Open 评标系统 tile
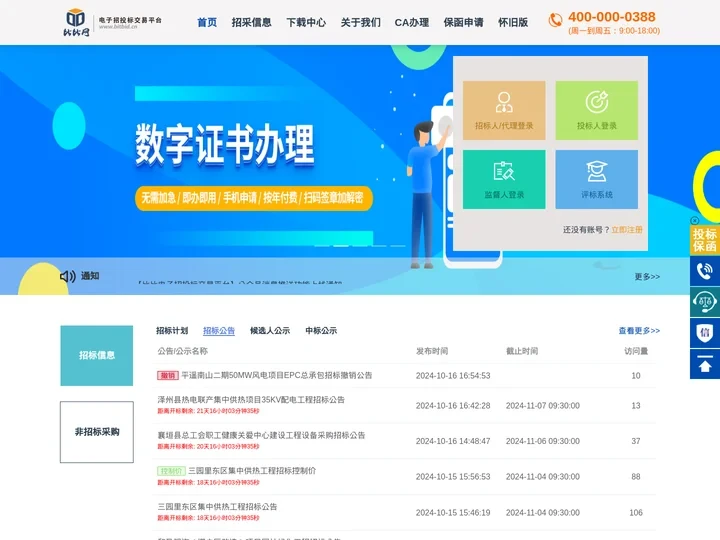The width and height of the screenshot is (720, 540). 596,179
